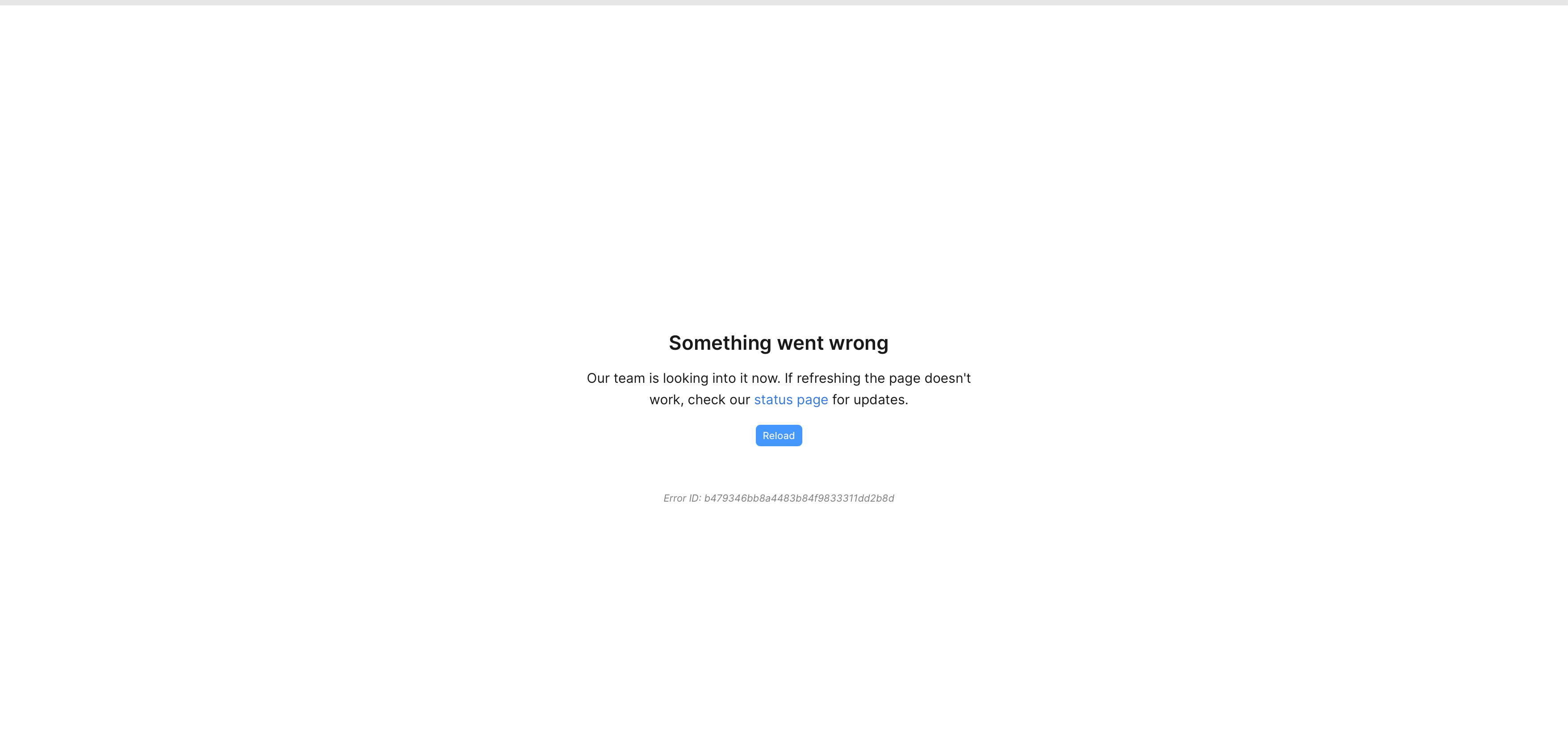Click the word 'refreshing' in the message
The height and width of the screenshot is (729, 1568).
[828, 378]
